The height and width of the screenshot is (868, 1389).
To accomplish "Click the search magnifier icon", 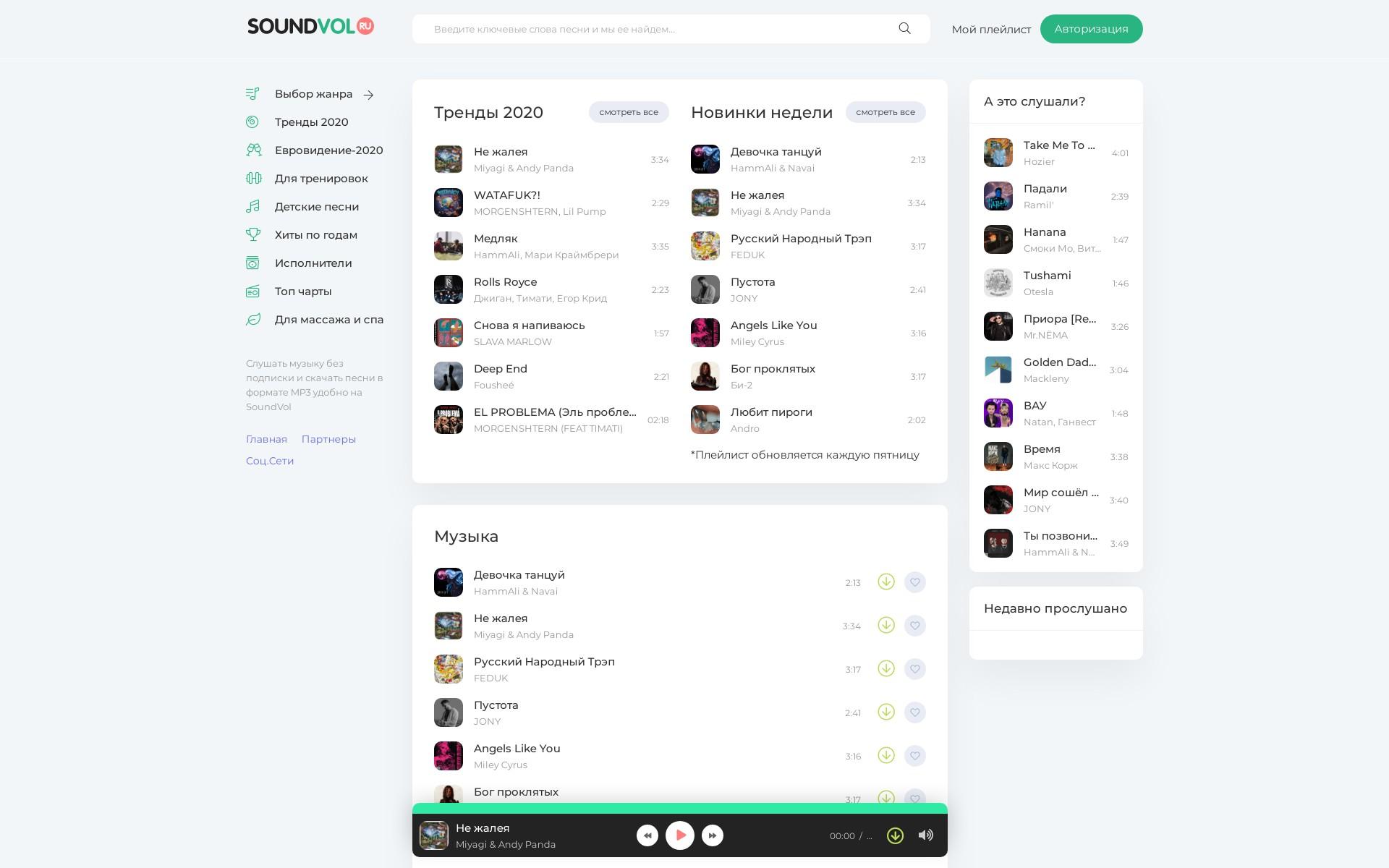I will coord(904,28).
